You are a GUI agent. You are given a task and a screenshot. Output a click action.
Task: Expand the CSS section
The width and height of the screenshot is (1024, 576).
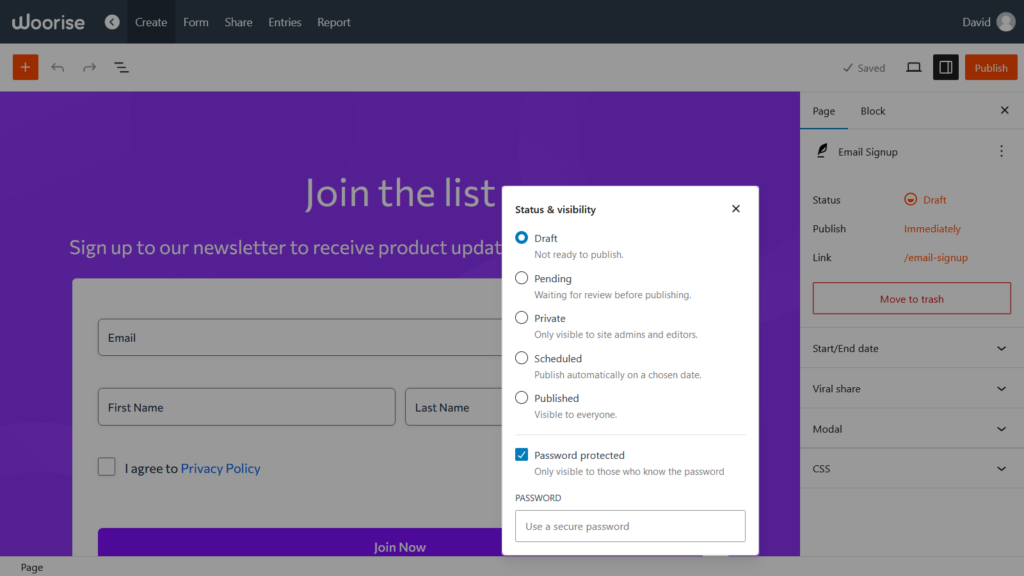(x=911, y=469)
